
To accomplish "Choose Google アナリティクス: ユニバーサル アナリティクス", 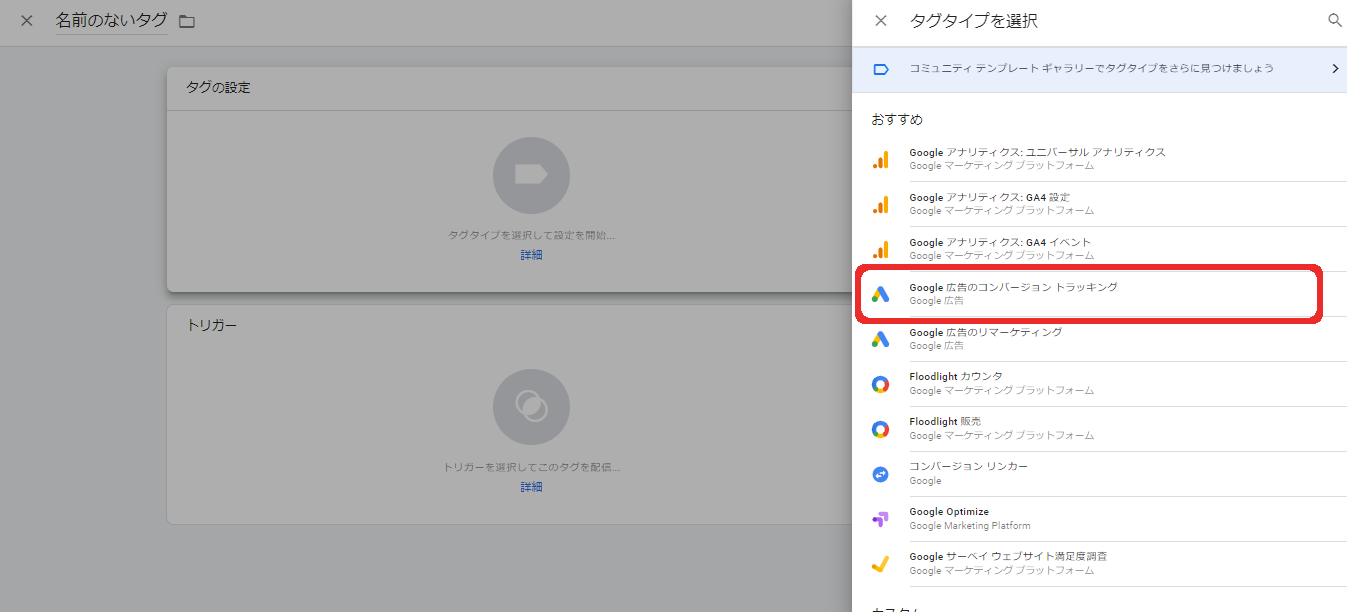I will 1037,152.
